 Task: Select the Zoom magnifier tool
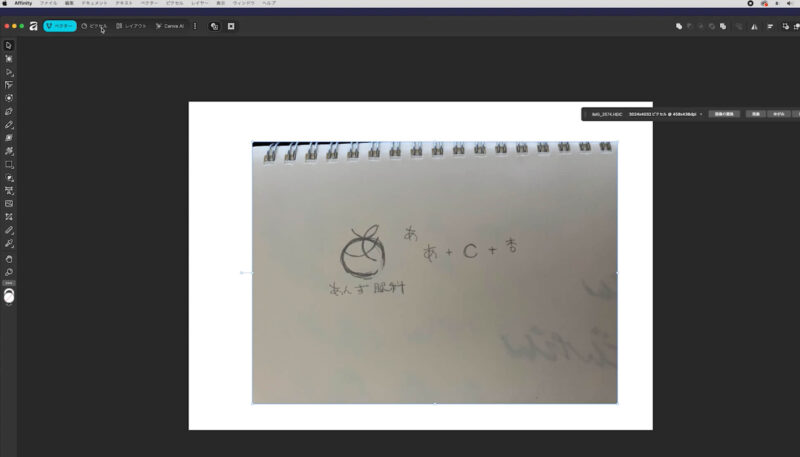[9, 272]
